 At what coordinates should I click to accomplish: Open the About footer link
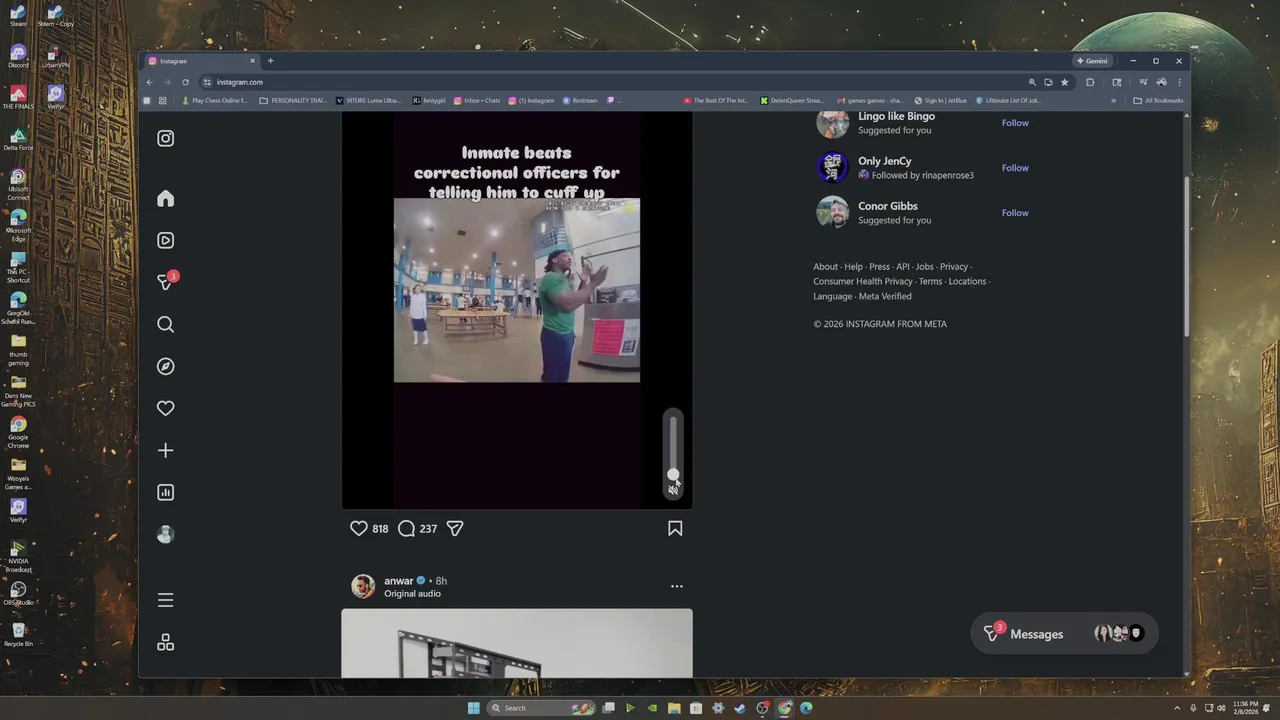coord(825,267)
